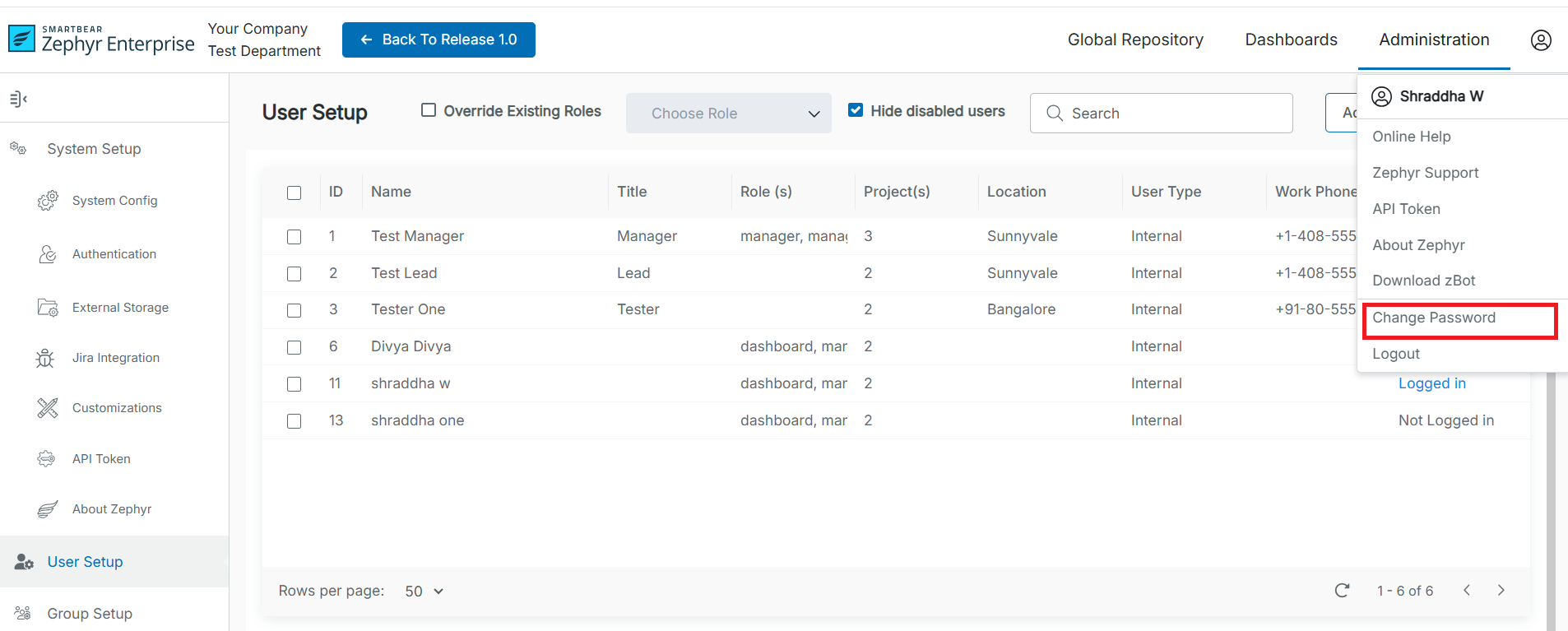Screen dimensions: 1568x631
Task: Click the refresh icon in table footer
Action: pyautogui.click(x=1342, y=591)
